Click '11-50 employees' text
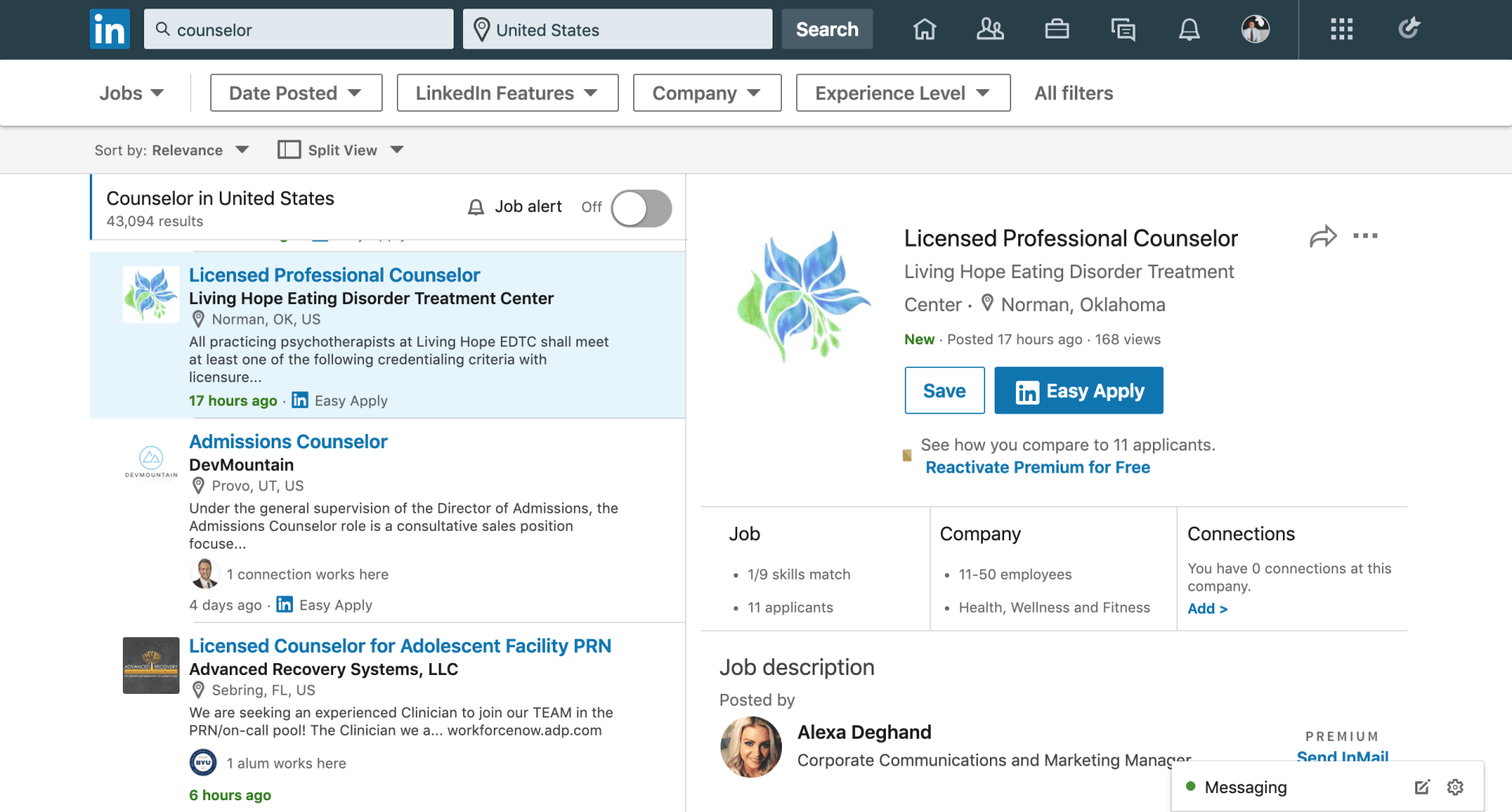This screenshot has height=812, width=1512. click(x=1015, y=574)
